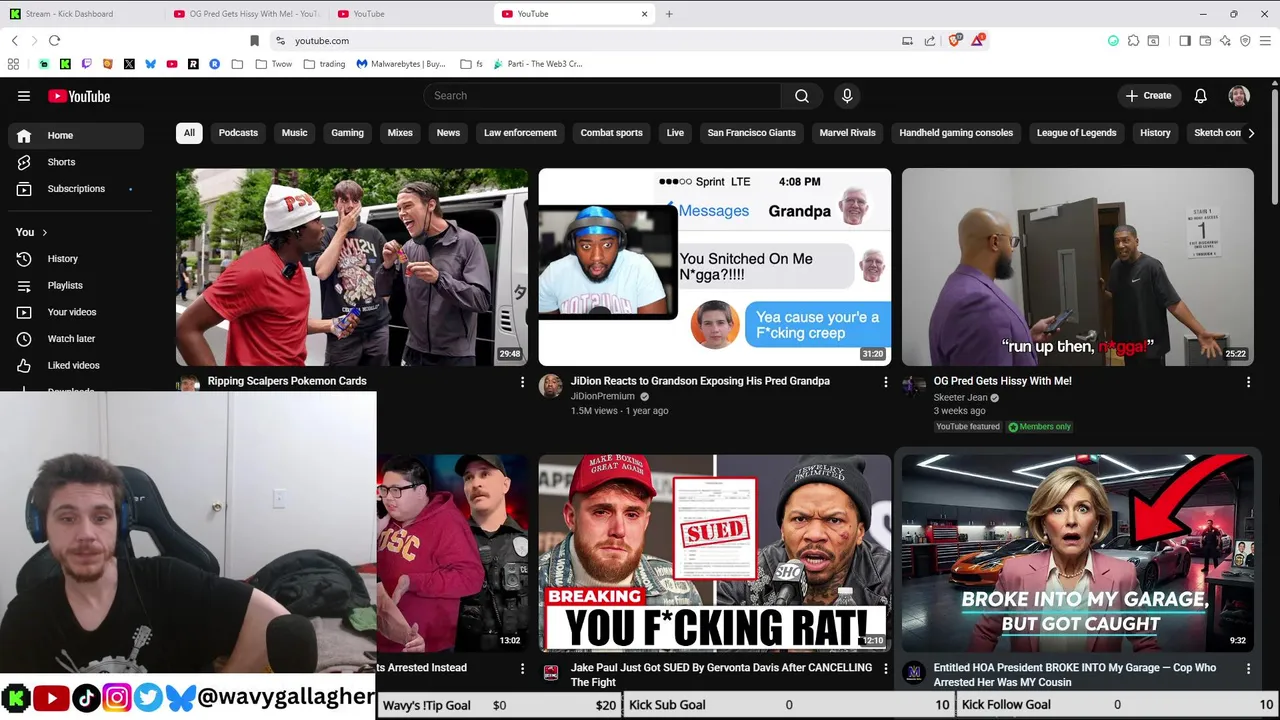Open options for Jake Paul SUED video
Screen dimensions: 1280x720
(885, 668)
